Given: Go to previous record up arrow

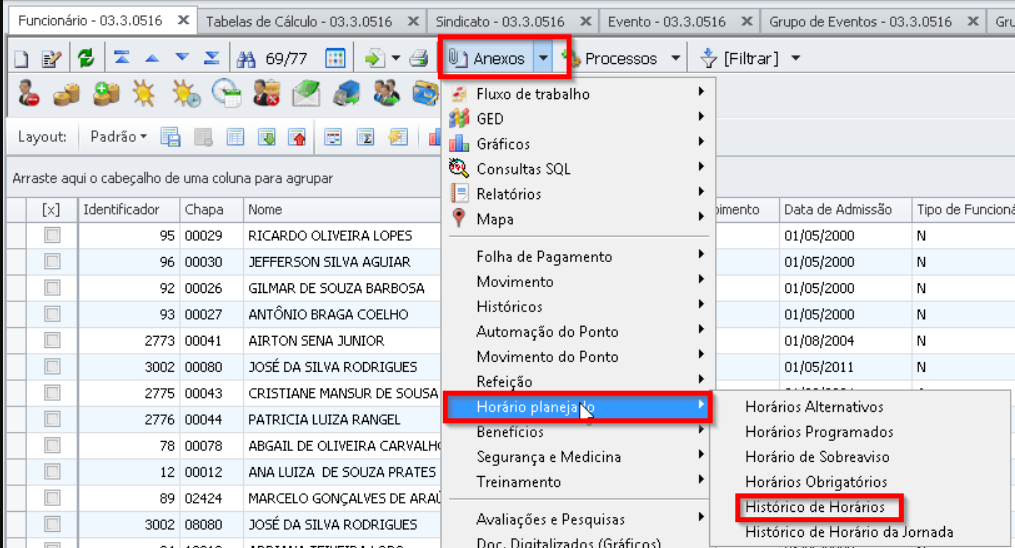Looking at the screenshot, I should [x=152, y=58].
